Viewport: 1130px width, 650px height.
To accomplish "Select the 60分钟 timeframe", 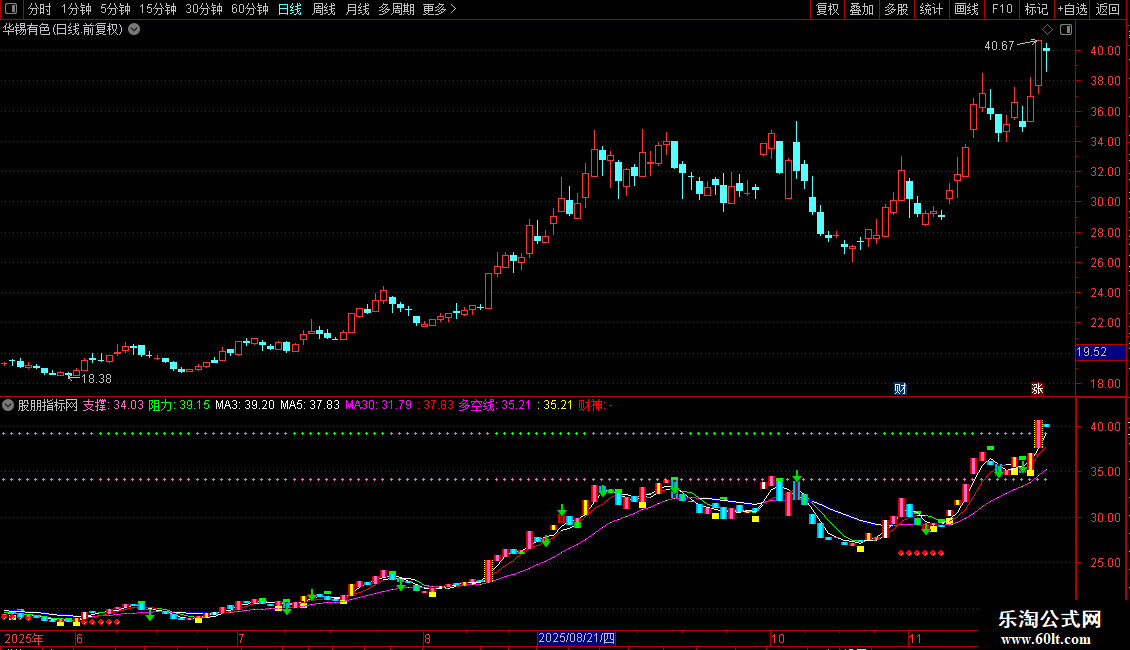I will [249, 9].
